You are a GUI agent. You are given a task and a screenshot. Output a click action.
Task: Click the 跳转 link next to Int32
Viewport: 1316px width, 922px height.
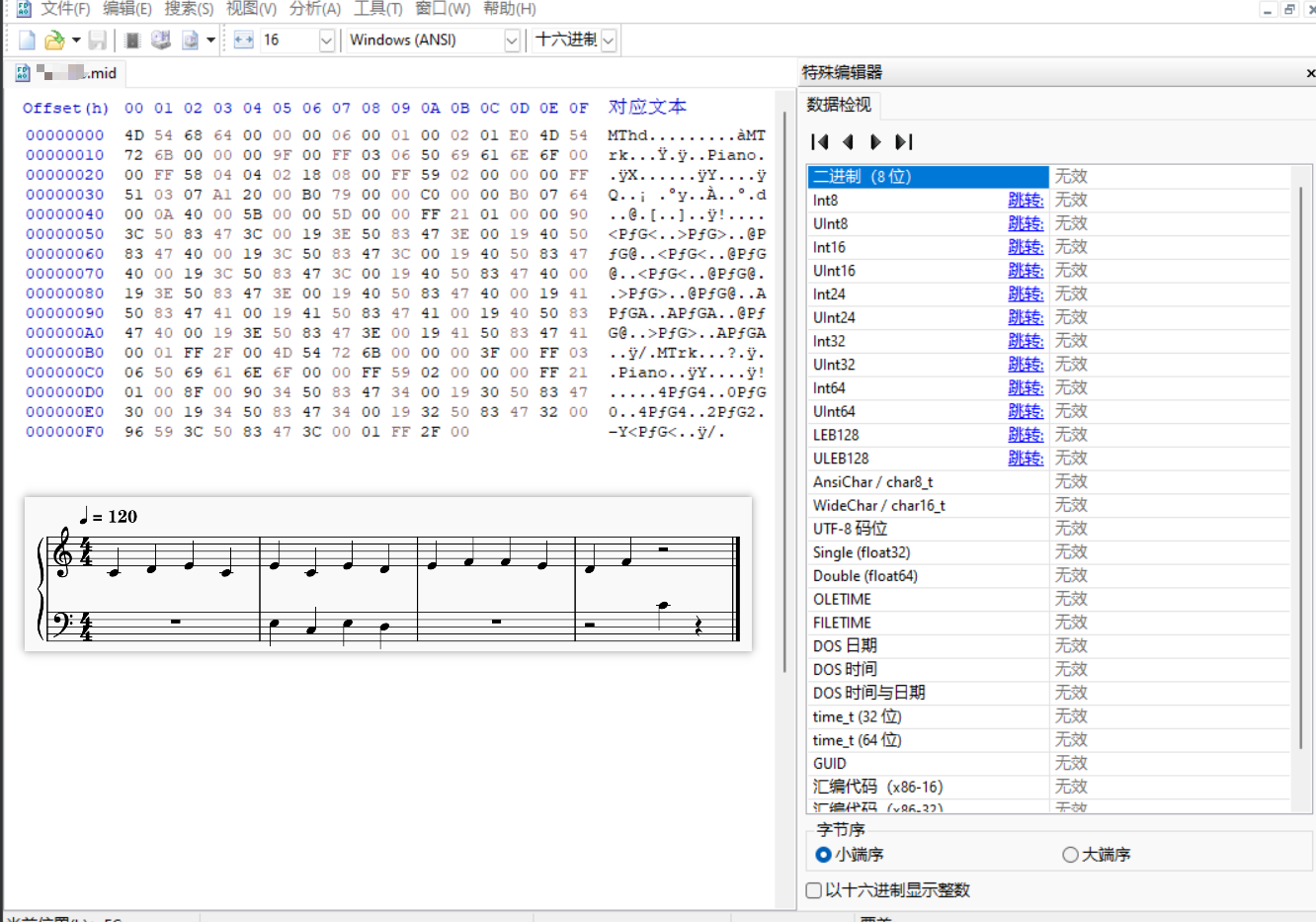[x=1026, y=341]
